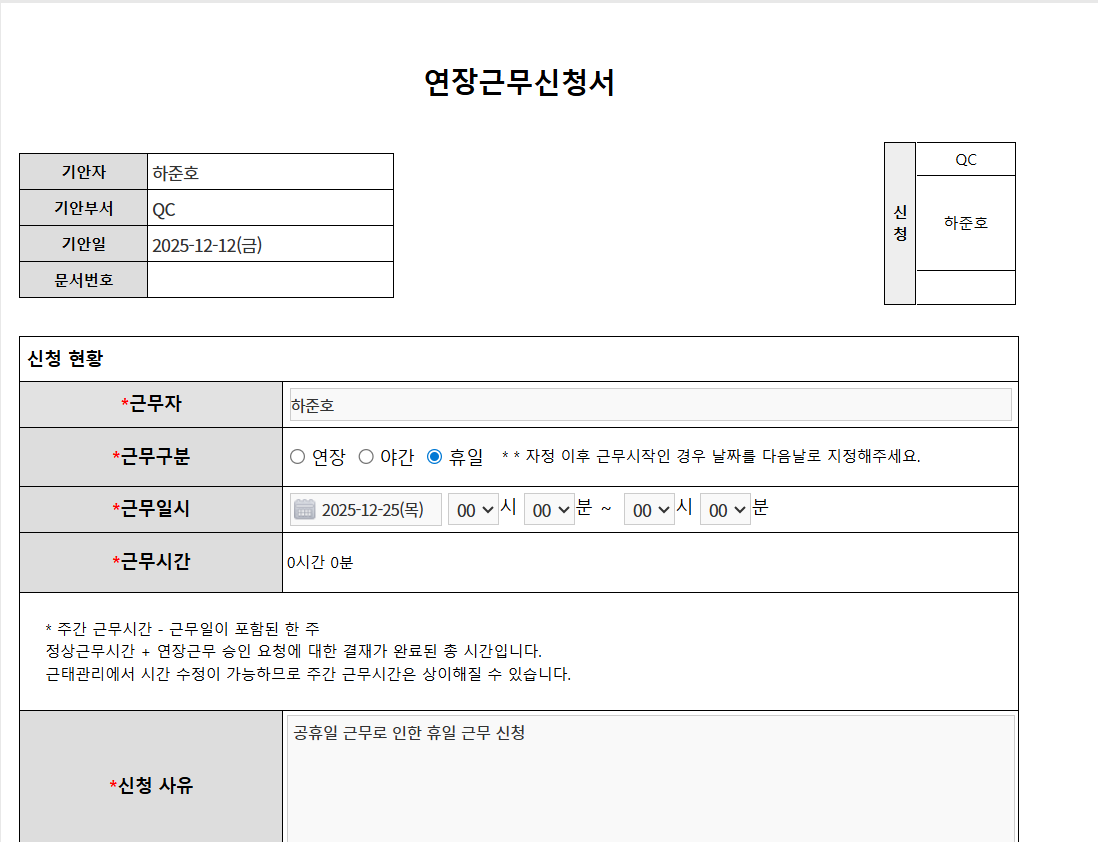Select the 연장 radio button
1098x842 pixels.
(298, 457)
